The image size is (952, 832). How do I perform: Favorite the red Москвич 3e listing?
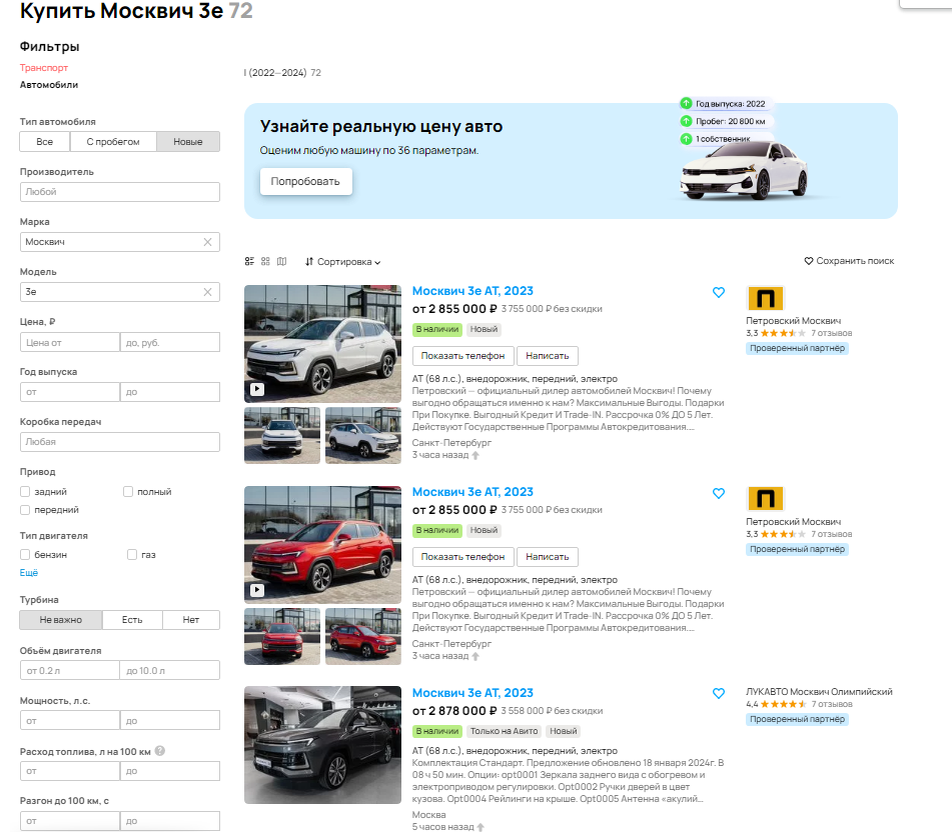point(718,493)
